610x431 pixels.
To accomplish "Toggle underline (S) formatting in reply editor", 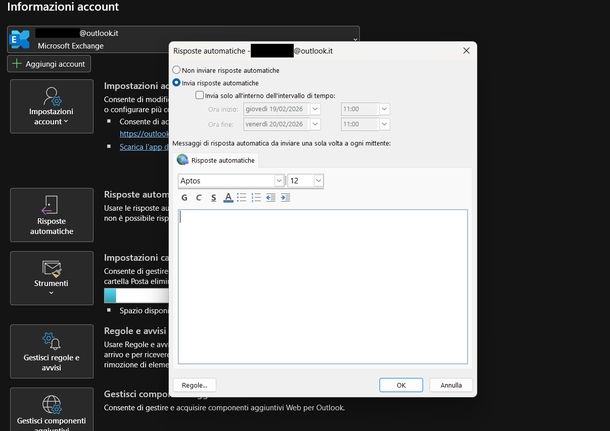I will click(x=213, y=198).
